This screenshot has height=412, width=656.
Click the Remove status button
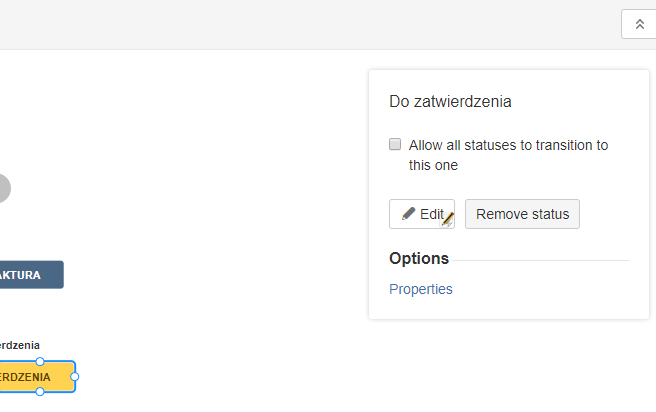tap(522, 214)
